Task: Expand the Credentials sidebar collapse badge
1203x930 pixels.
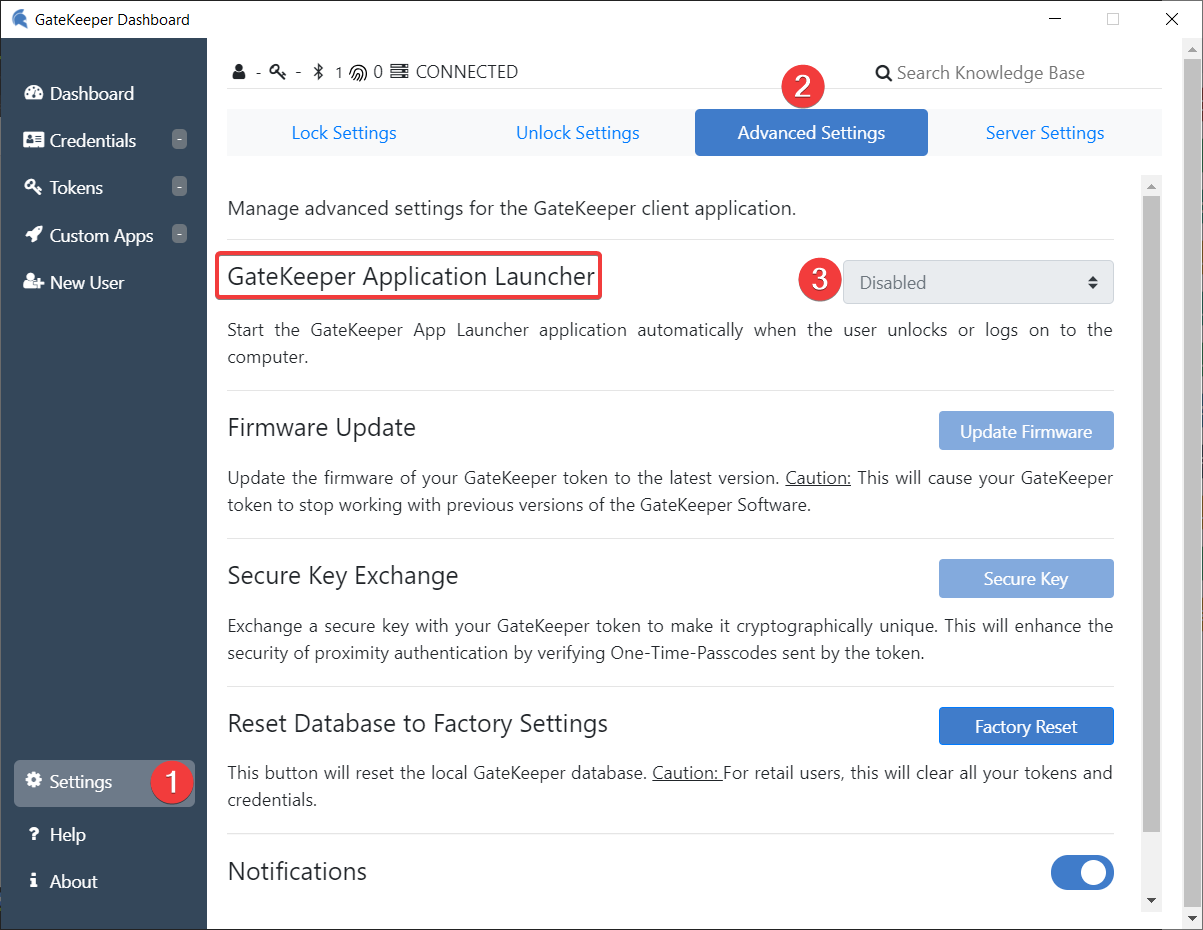Action: (x=179, y=140)
